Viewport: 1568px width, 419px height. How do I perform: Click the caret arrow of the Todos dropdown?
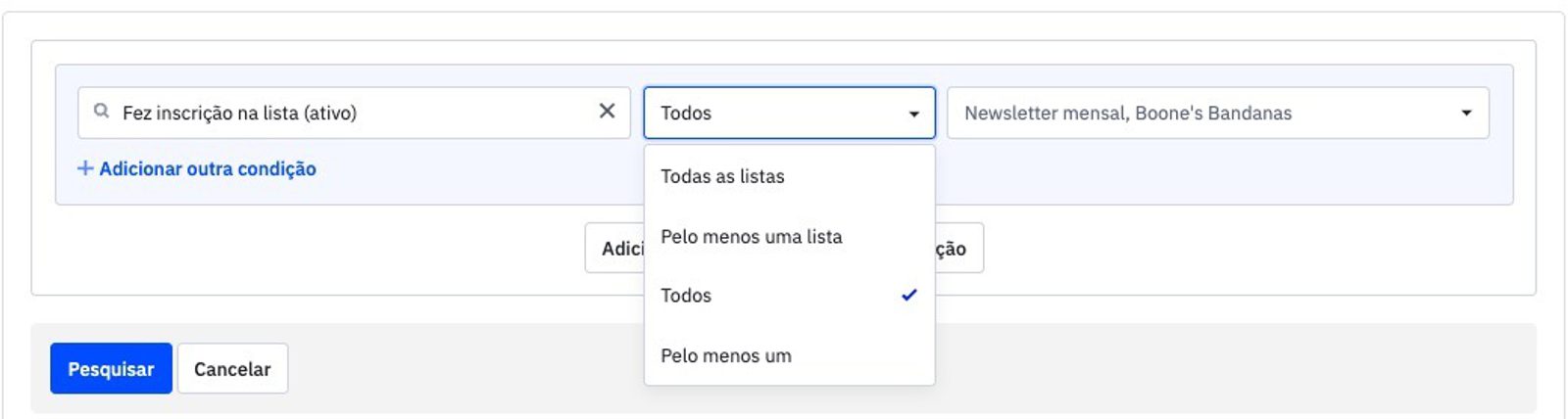coord(914,114)
